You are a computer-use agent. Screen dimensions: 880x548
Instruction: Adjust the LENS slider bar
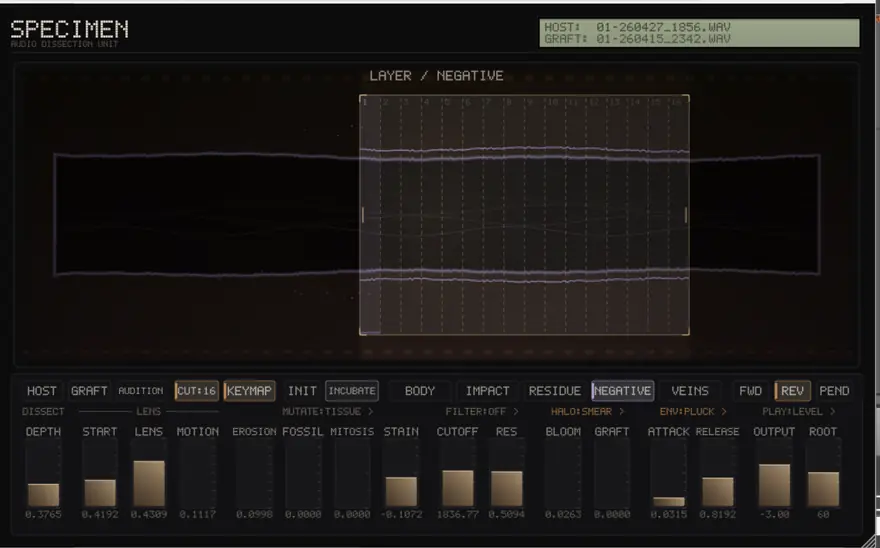pyautogui.click(x=149, y=474)
